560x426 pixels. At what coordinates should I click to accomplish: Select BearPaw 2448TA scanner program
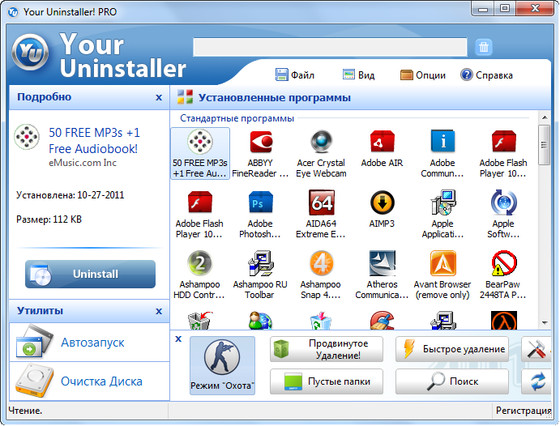[503, 275]
